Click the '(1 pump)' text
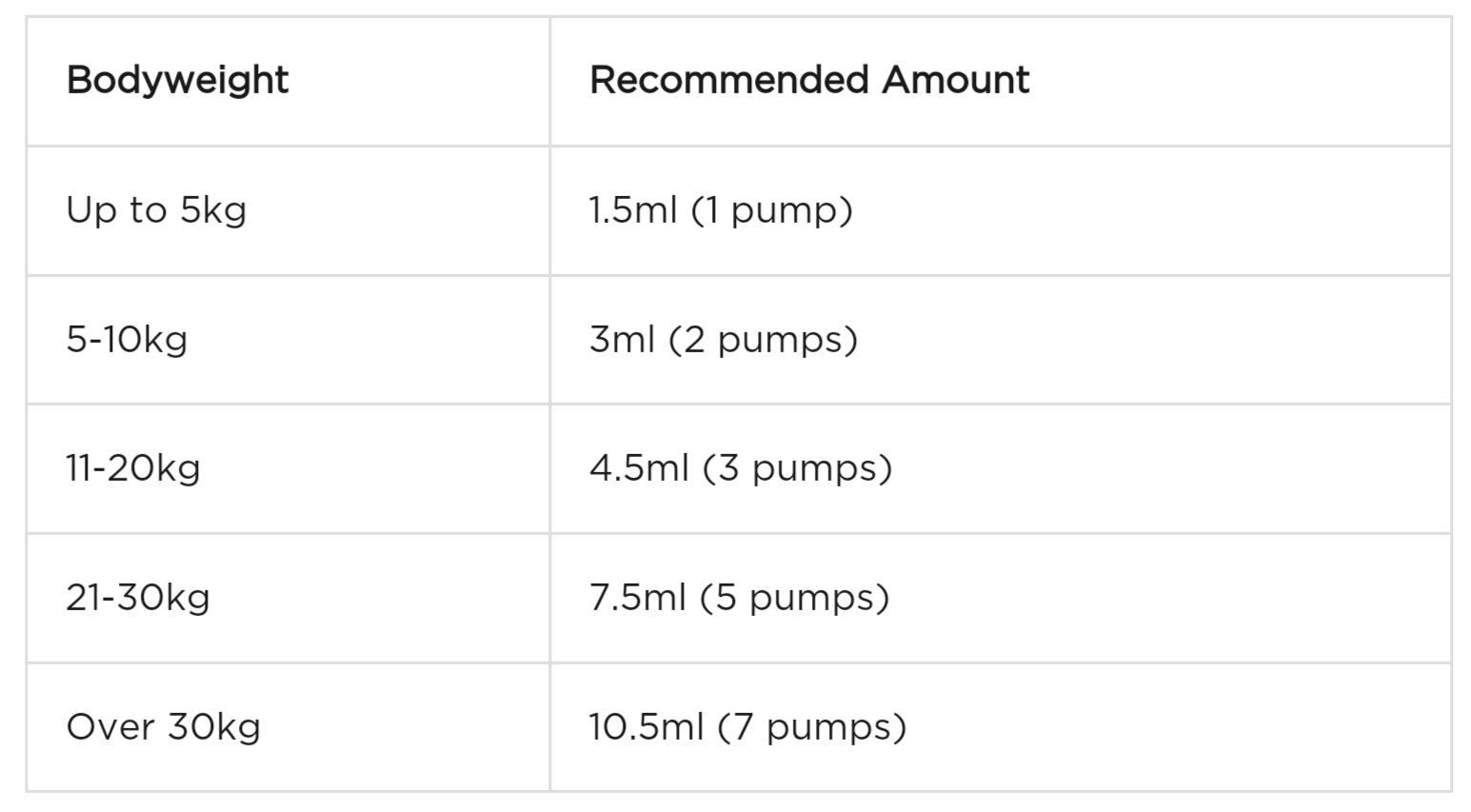This screenshot has width=1471, height=812. [x=771, y=210]
